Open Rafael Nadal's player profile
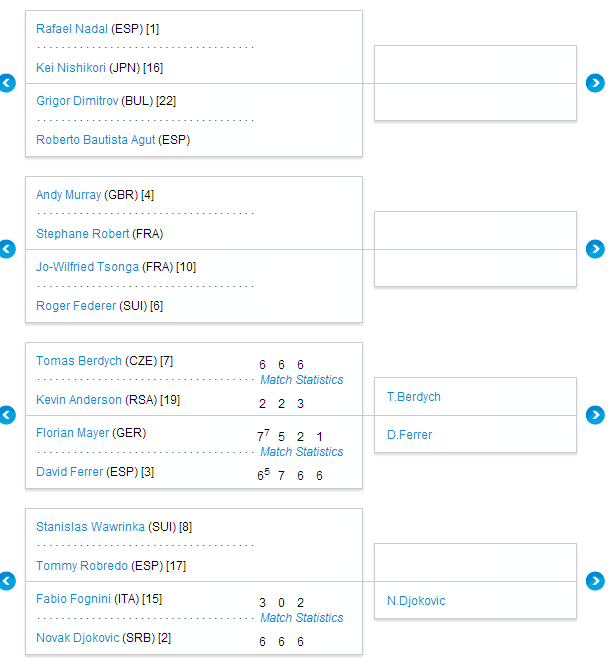 72,29
